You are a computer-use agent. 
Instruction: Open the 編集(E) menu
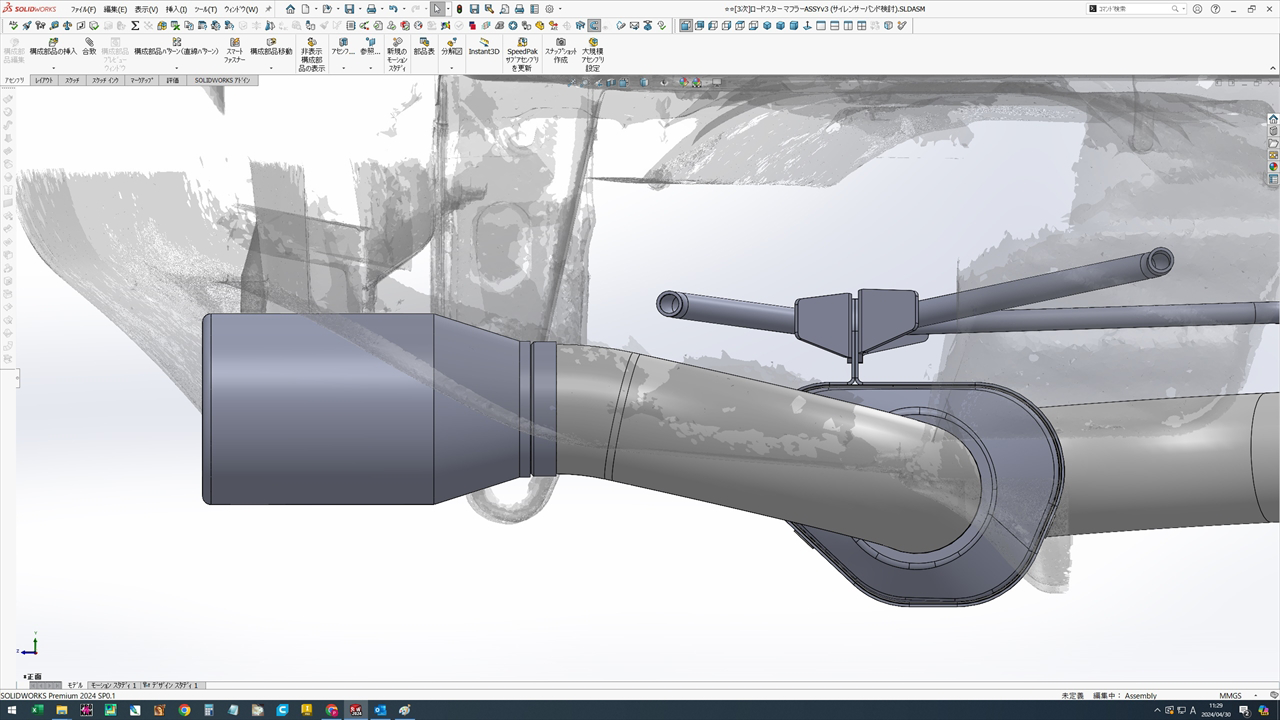[115, 9]
